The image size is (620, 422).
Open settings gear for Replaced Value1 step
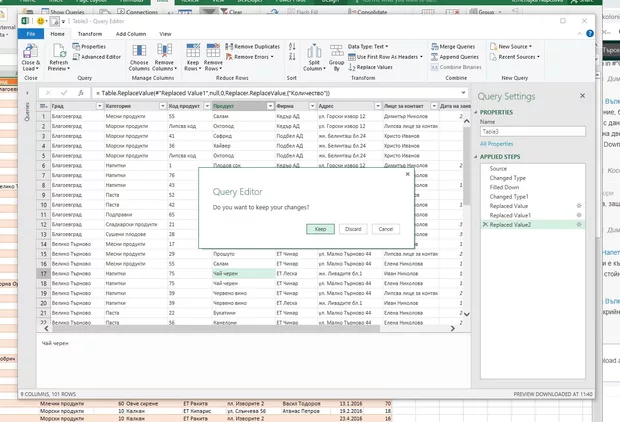point(579,215)
